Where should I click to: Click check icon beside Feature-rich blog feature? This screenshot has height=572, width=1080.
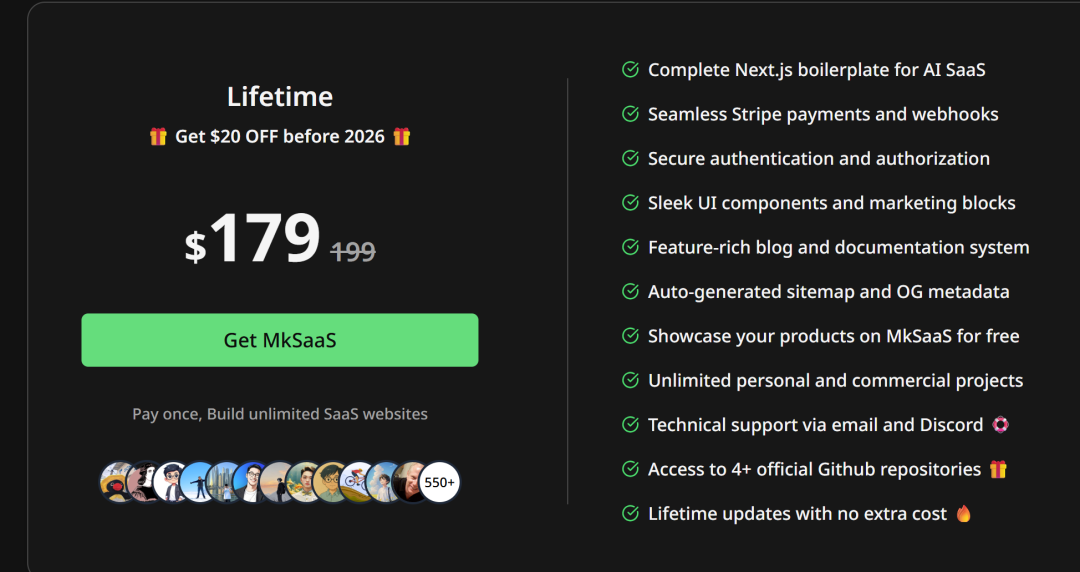pyautogui.click(x=630, y=247)
